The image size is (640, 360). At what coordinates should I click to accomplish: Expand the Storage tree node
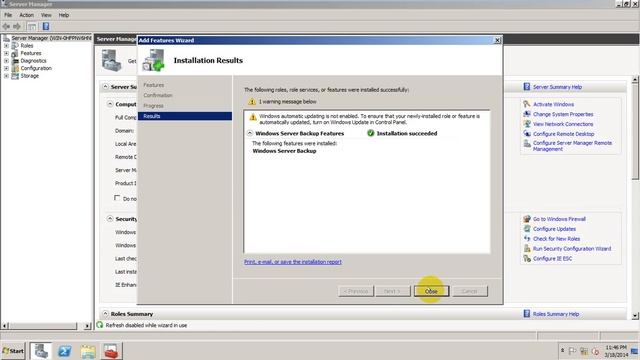6,76
